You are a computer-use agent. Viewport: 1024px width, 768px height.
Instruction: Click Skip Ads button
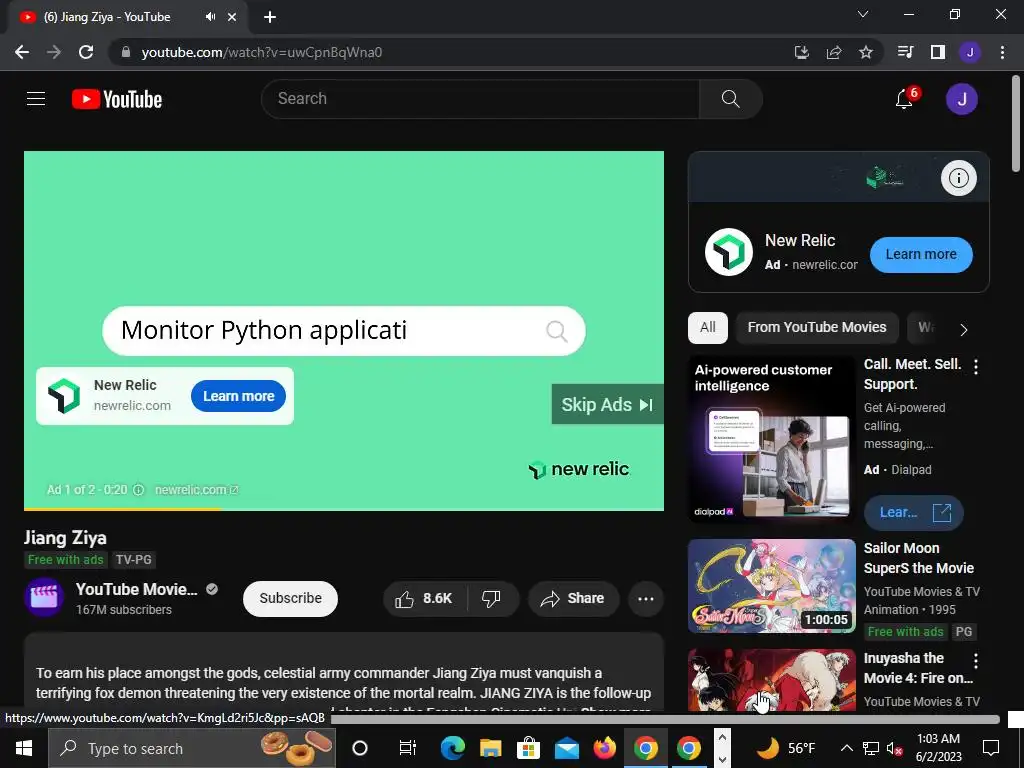point(607,405)
